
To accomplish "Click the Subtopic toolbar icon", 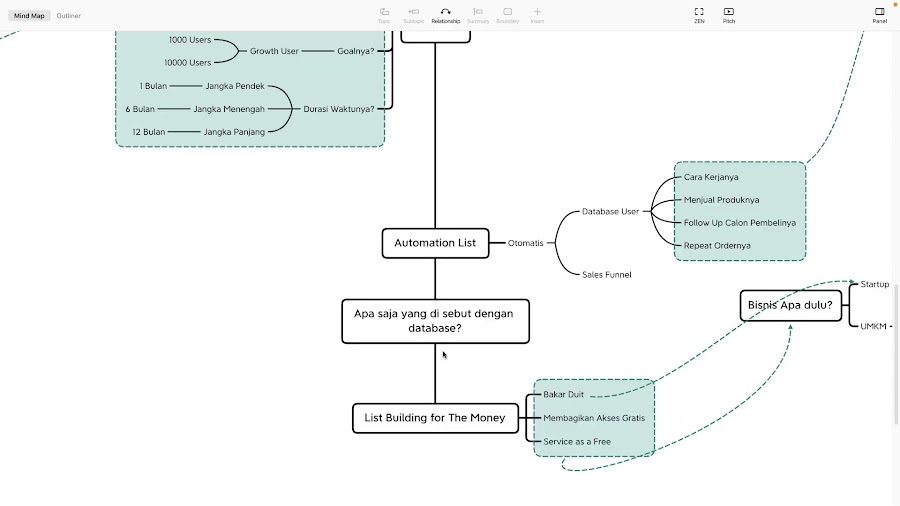I will [x=413, y=15].
